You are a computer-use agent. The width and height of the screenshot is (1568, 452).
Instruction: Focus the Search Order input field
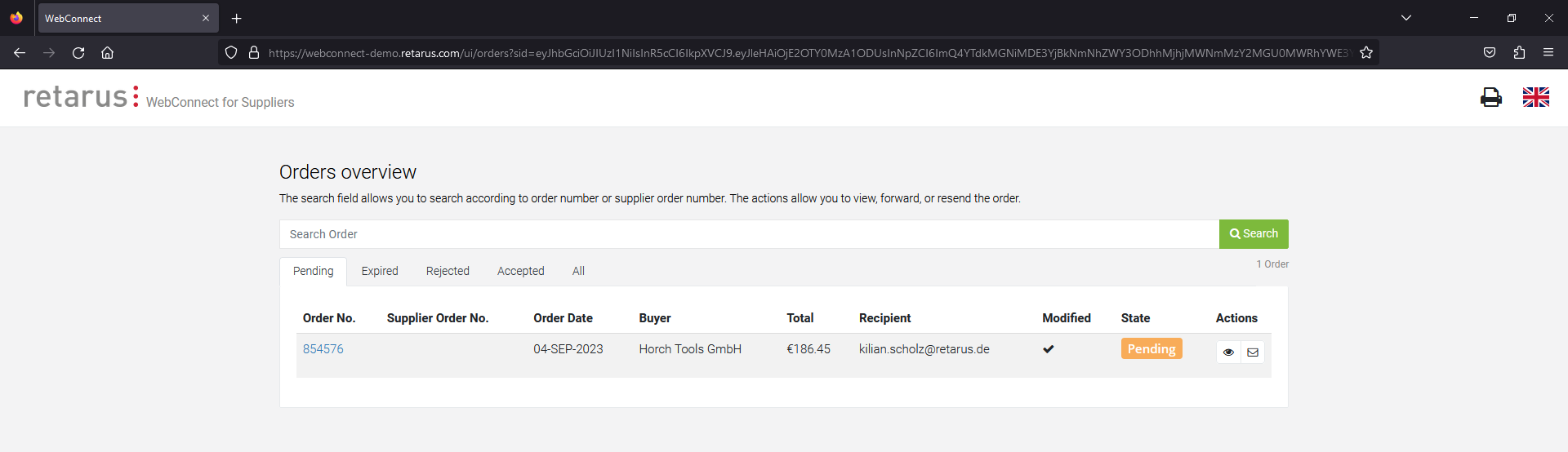(749, 234)
